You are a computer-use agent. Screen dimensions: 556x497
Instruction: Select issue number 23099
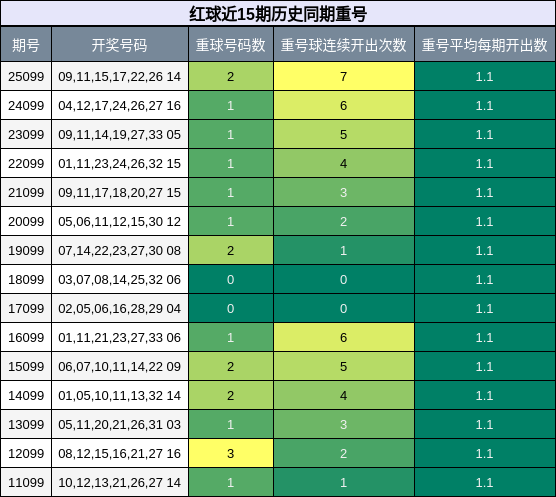point(26,135)
